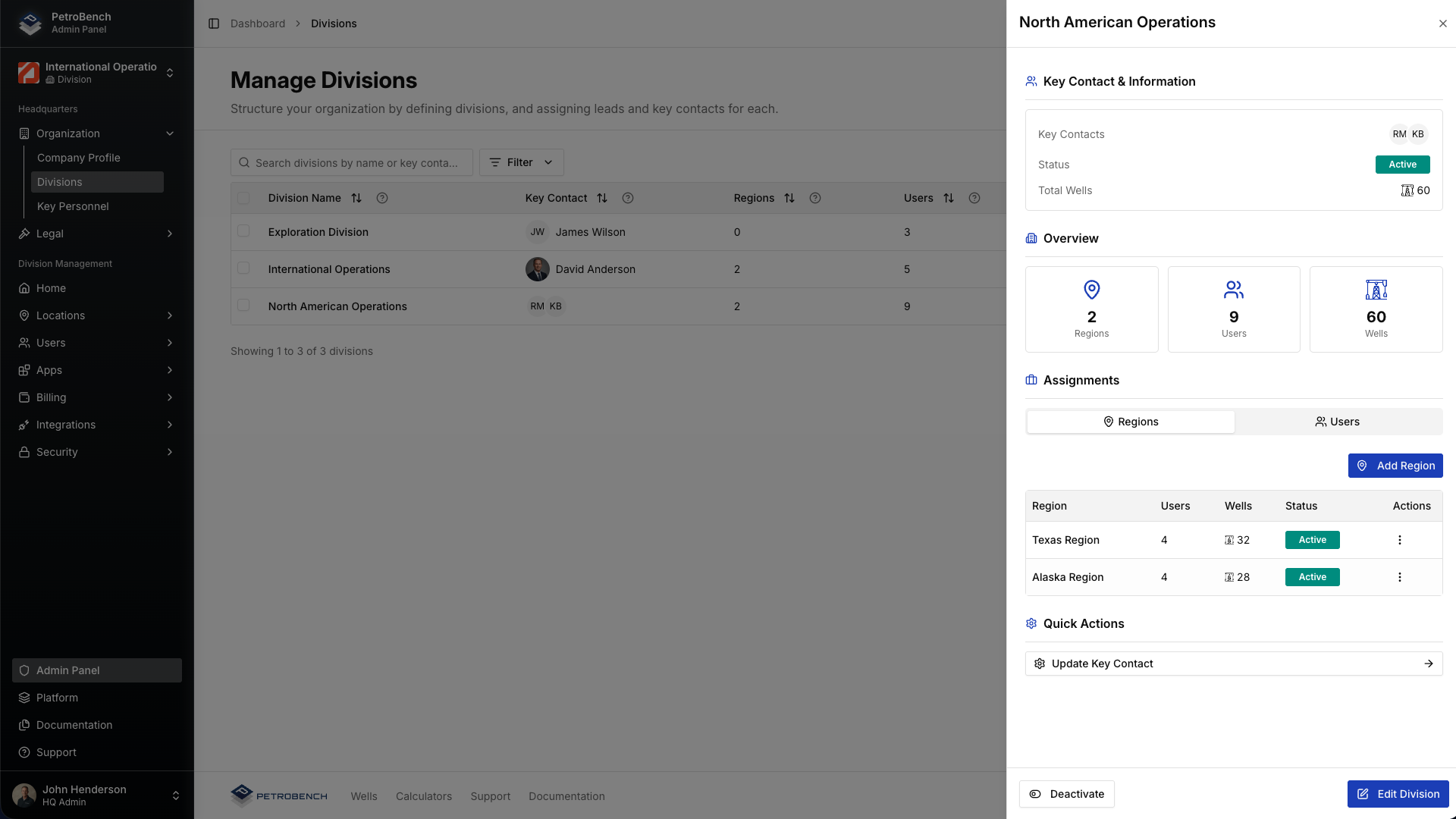
Task: Click the Add Region button
Action: tap(1395, 466)
